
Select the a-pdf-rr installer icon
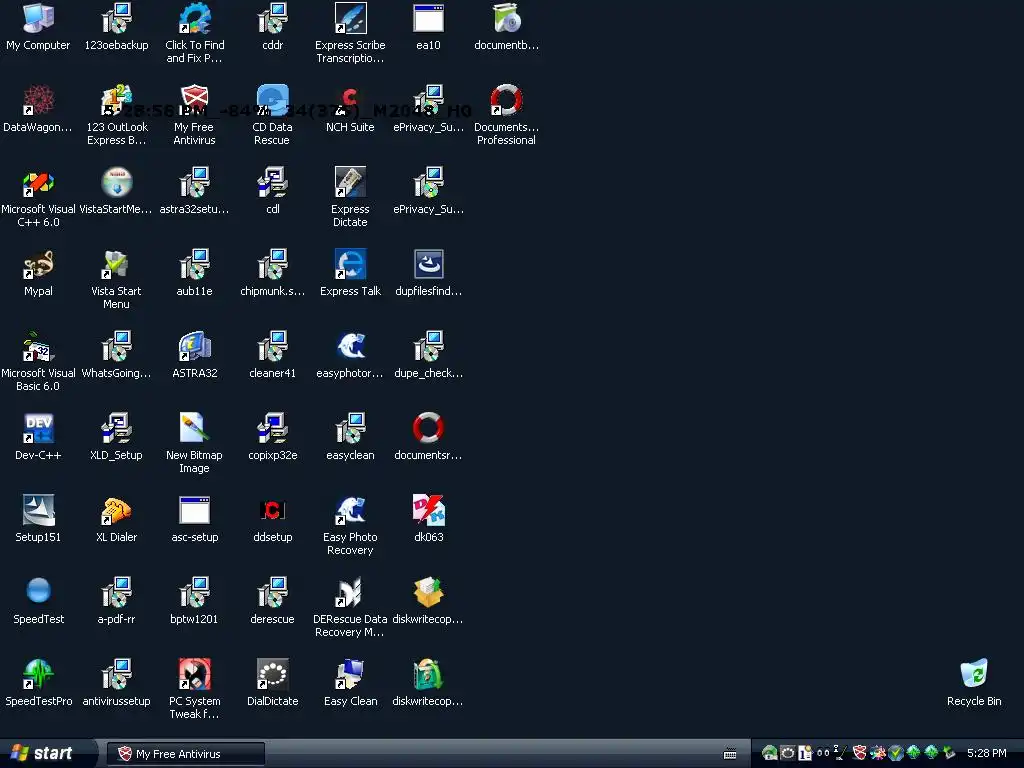click(x=116, y=601)
